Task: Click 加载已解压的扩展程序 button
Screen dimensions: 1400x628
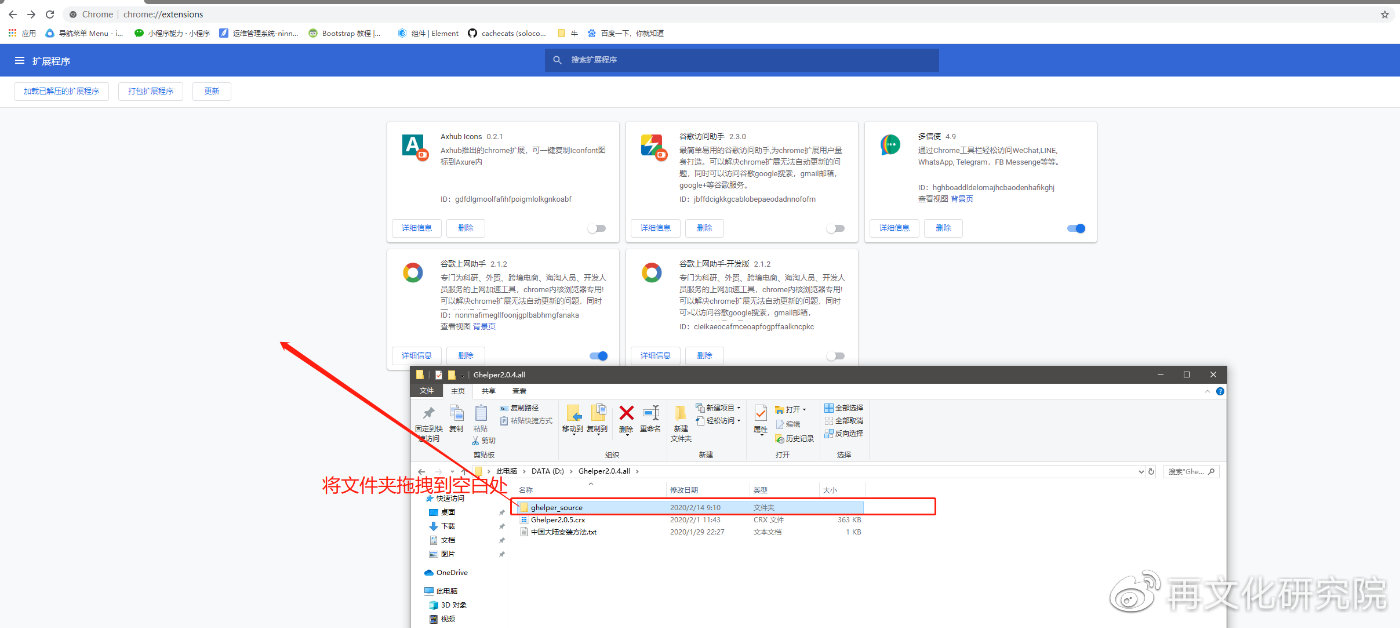Action: pos(62,91)
